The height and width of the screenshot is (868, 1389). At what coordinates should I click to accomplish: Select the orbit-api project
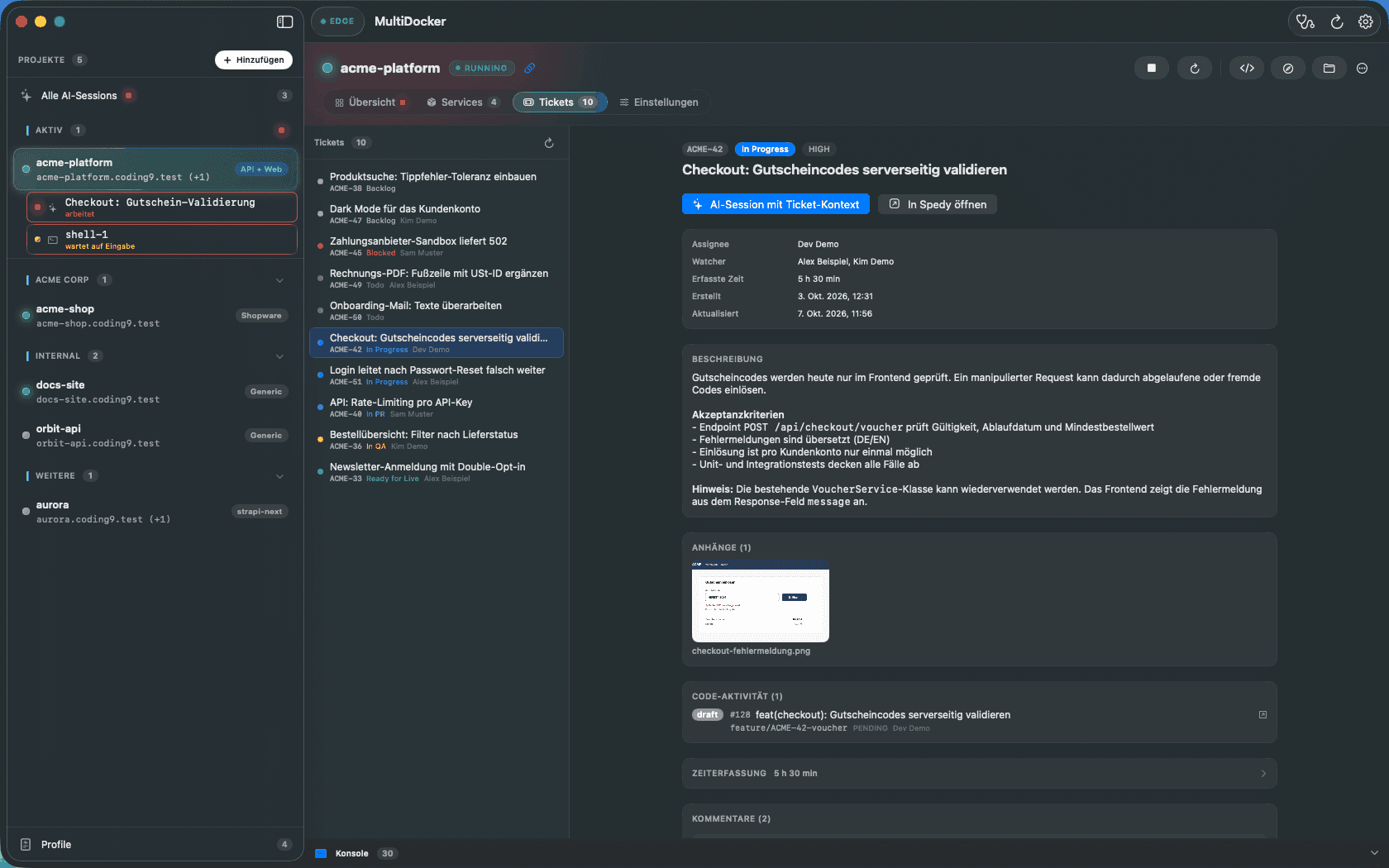point(155,436)
